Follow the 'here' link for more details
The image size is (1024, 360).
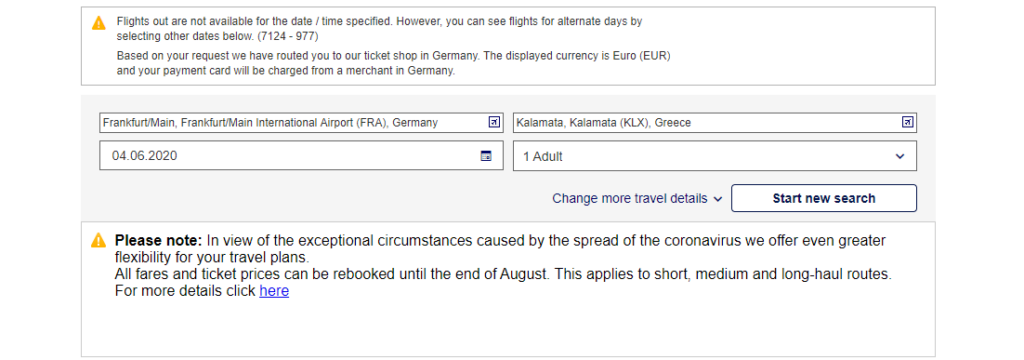[x=274, y=291]
